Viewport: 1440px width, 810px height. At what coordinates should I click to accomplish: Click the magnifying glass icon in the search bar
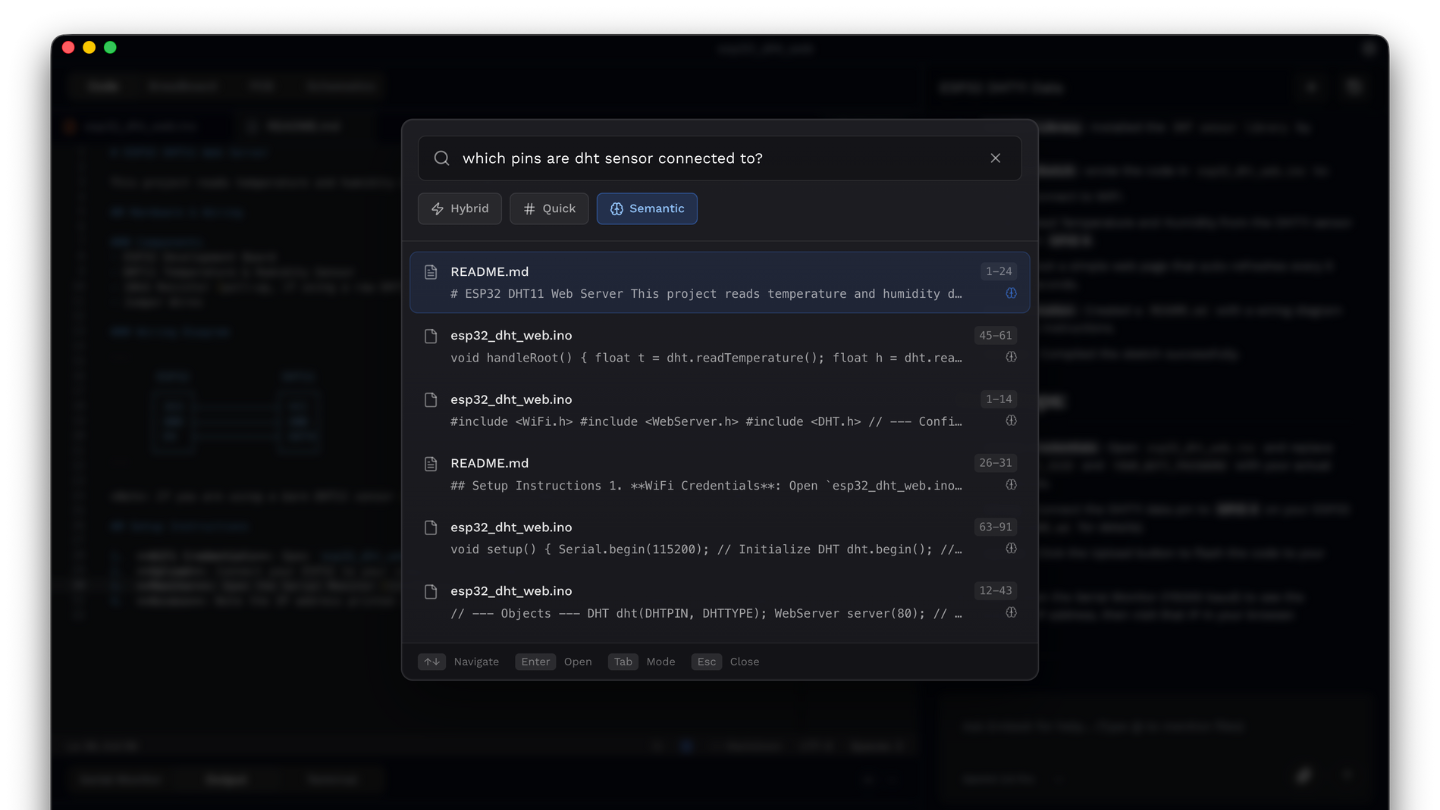440,158
